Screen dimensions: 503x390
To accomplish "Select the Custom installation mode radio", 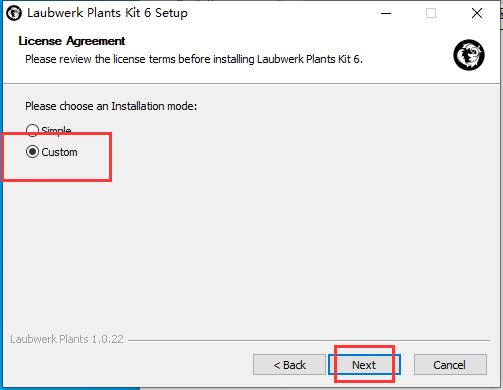I will pos(32,152).
